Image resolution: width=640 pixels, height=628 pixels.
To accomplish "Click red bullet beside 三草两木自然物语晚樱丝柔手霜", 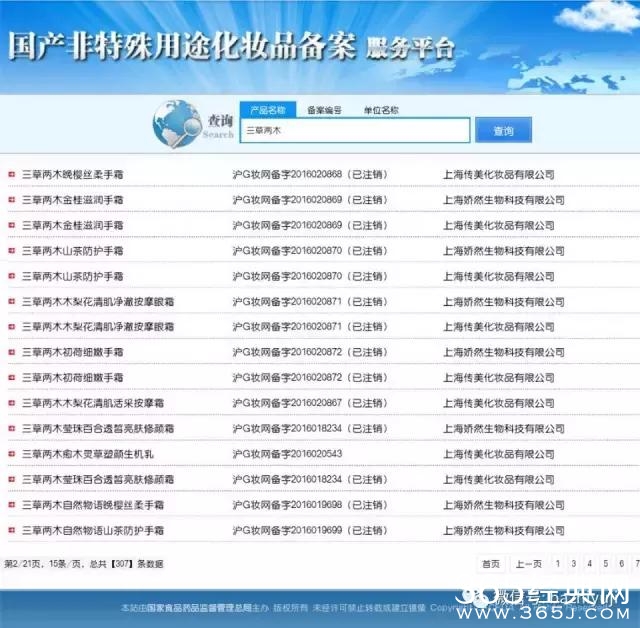I will click(x=11, y=505).
